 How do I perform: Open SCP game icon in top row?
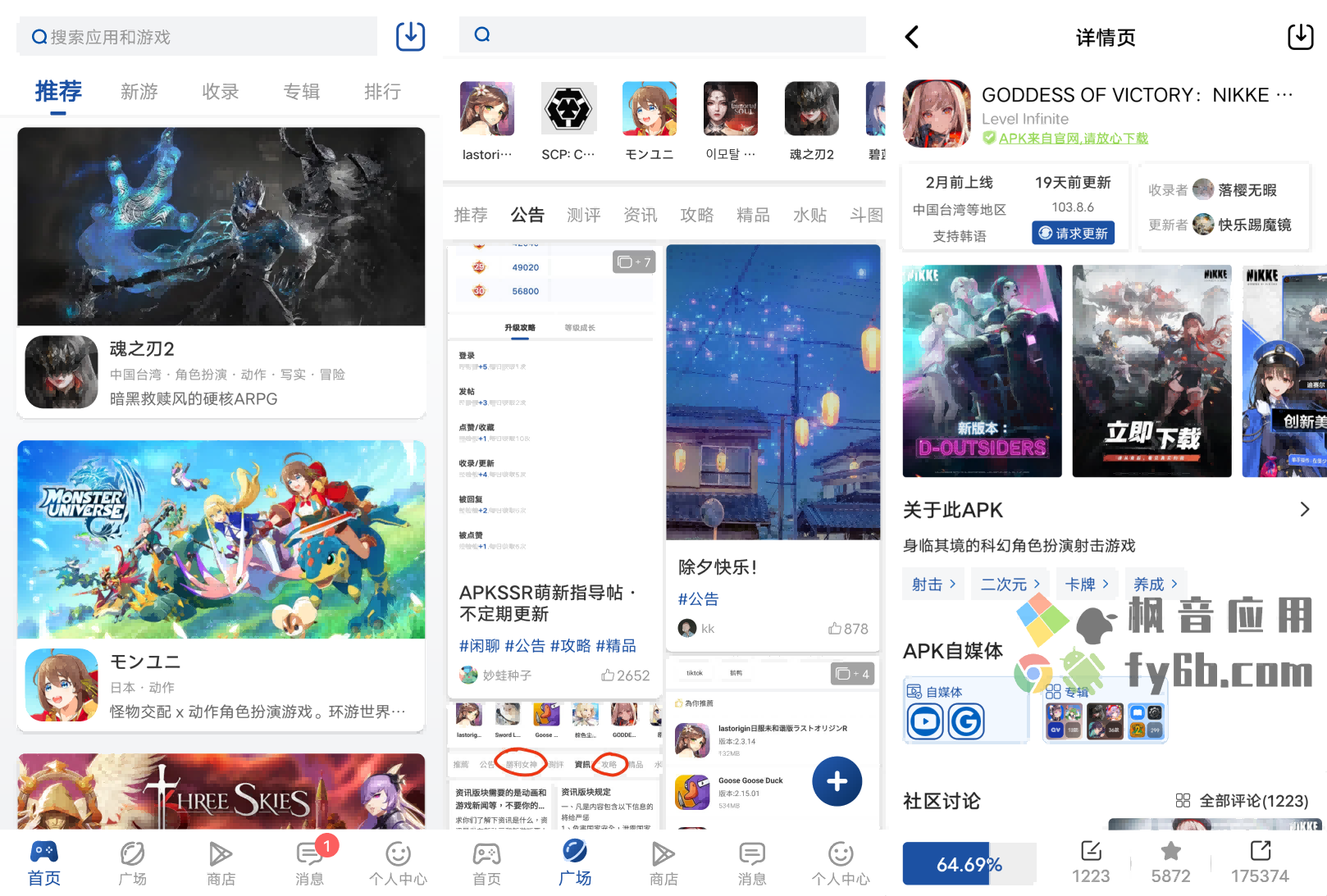(x=568, y=108)
